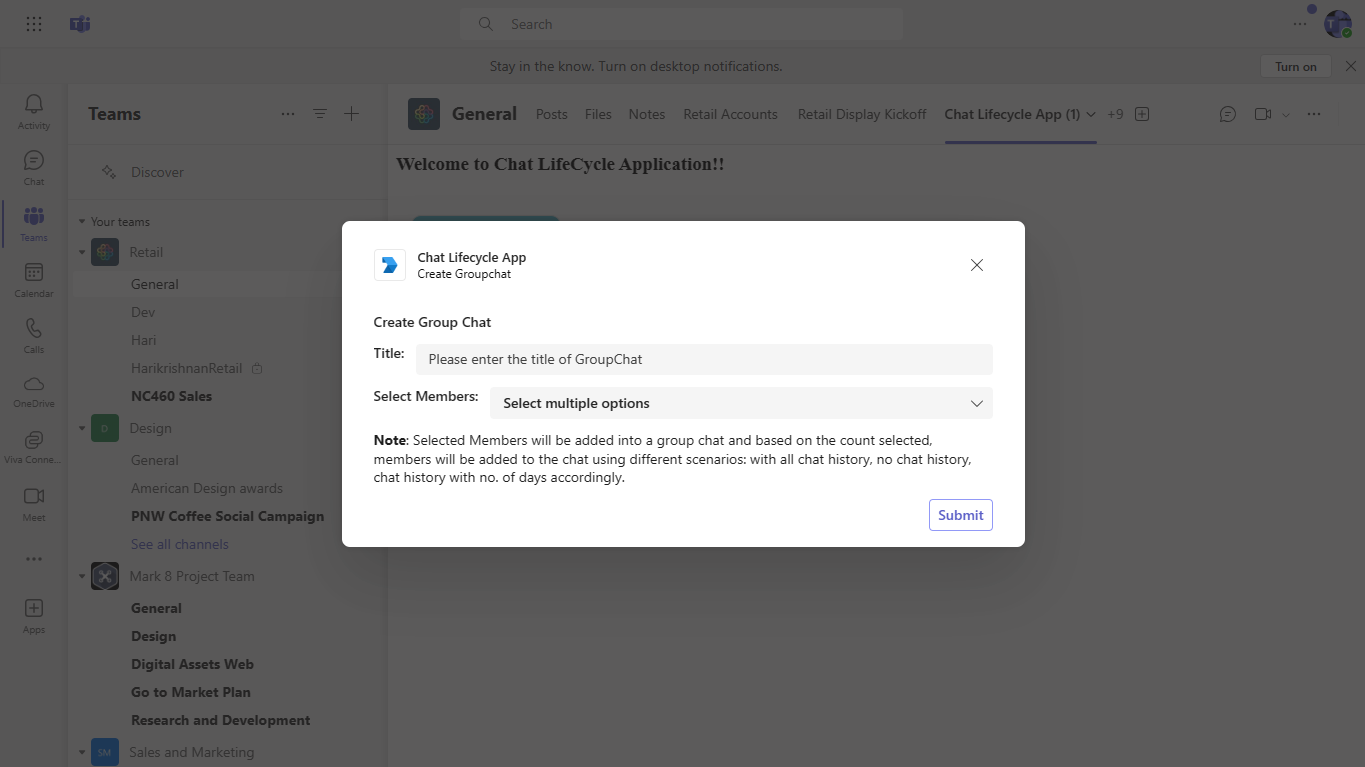
Task: Collapse the Retail team
Action: pos(82,252)
